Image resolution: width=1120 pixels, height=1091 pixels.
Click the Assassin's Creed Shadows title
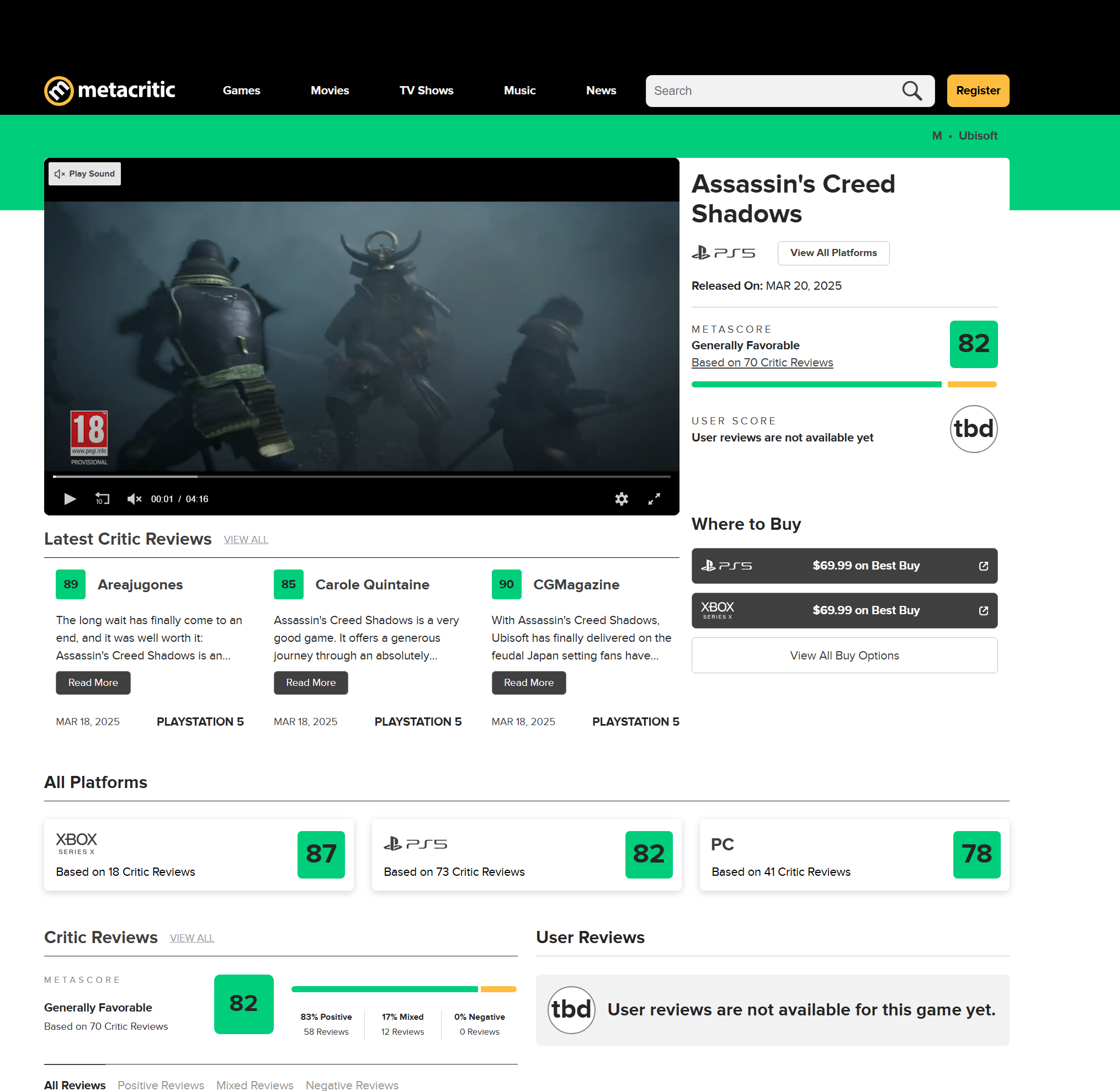click(x=793, y=199)
